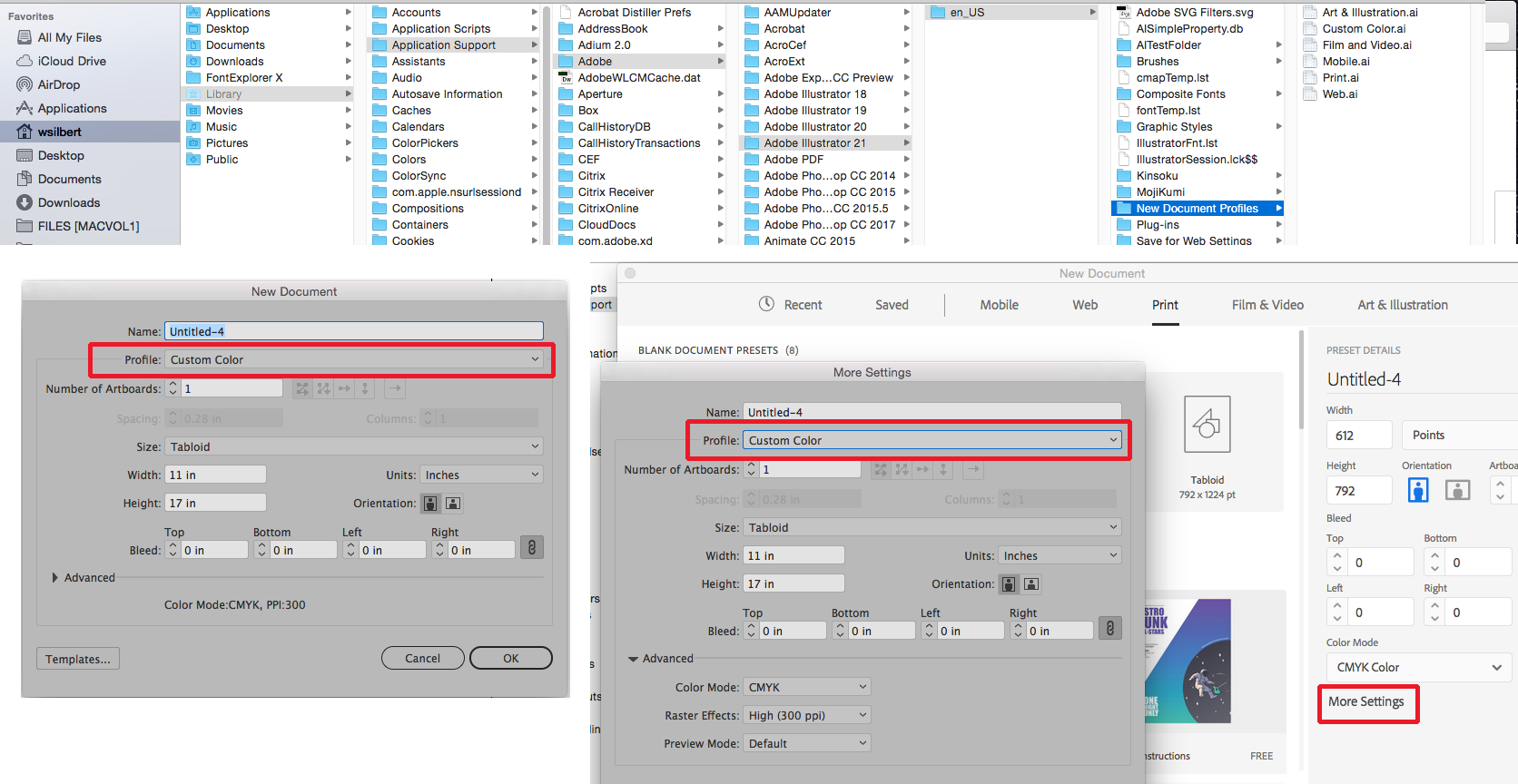Switch to the Film & Video tab
Image resolution: width=1518 pixels, height=784 pixels.
[x=1267, y=305]
